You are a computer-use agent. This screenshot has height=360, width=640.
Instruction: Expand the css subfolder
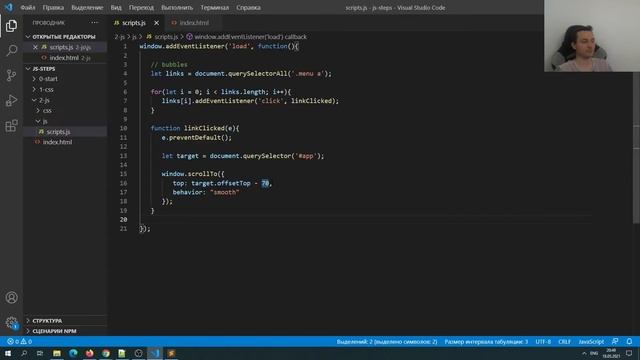(x=43, y=111)
